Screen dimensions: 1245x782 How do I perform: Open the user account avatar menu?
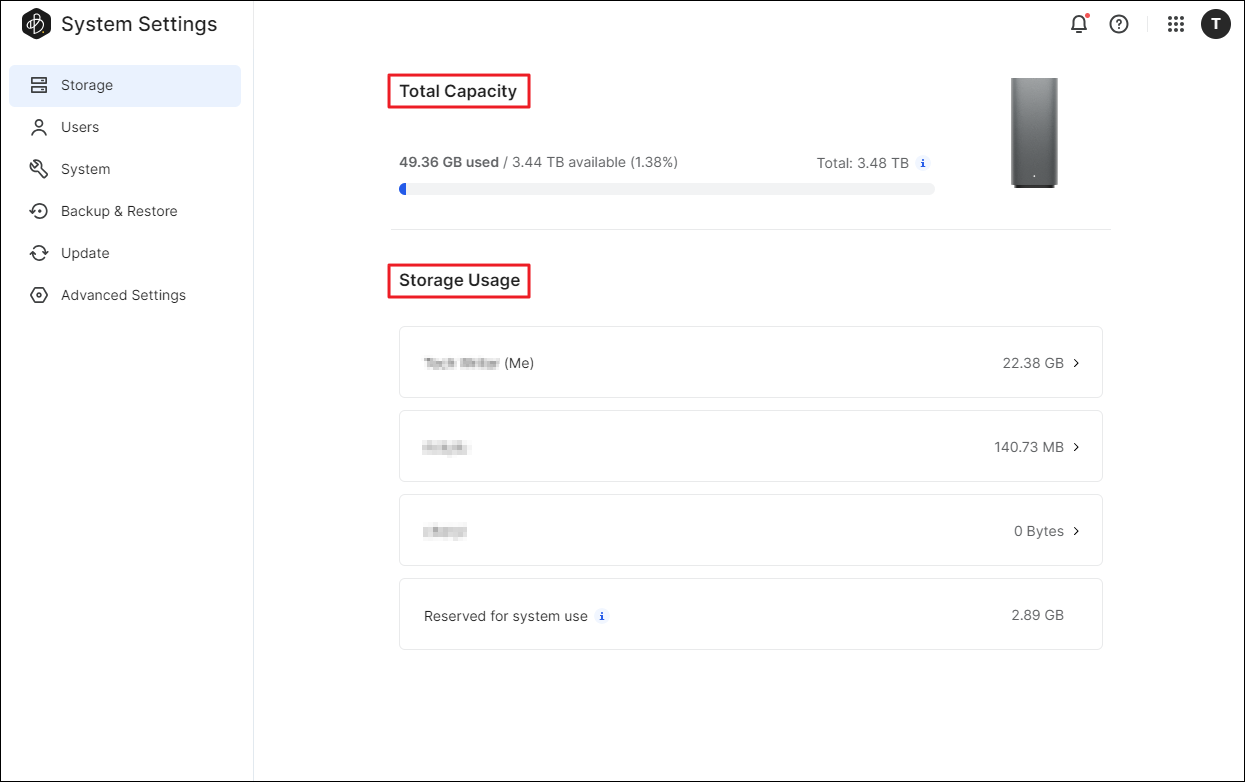1215,24
